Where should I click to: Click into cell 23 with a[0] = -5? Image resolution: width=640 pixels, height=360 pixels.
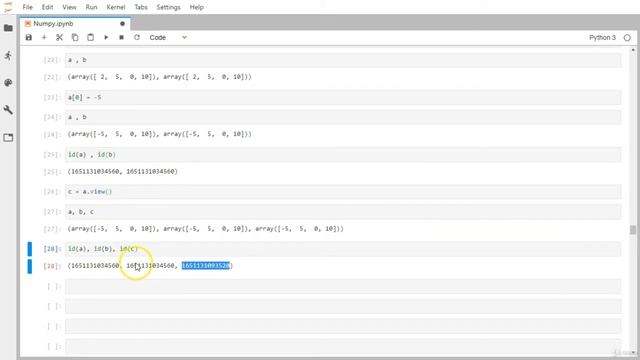point(343,98)
